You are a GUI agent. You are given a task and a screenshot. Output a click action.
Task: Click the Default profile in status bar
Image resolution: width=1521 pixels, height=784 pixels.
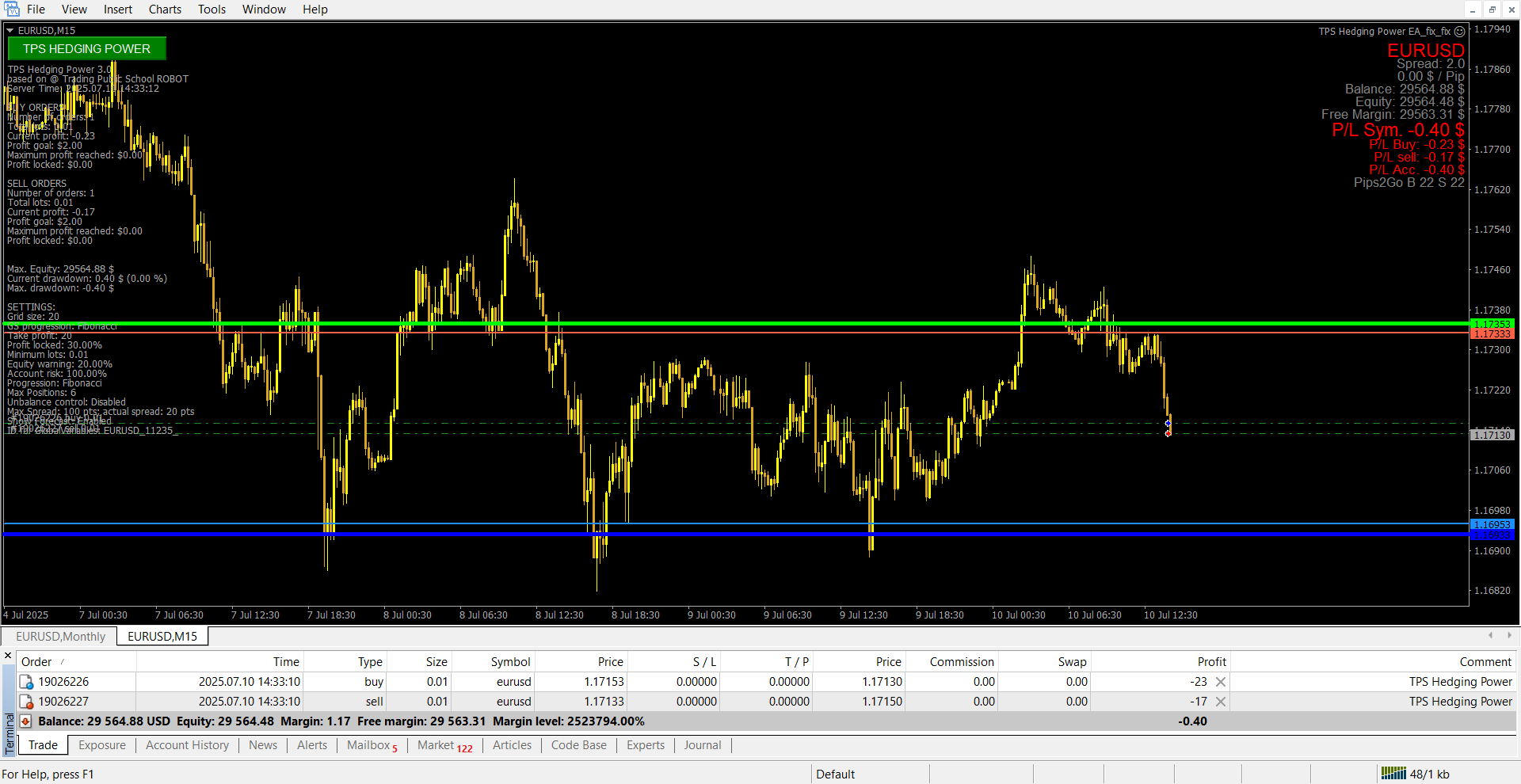pyautogui.click(x=835, y=774)
